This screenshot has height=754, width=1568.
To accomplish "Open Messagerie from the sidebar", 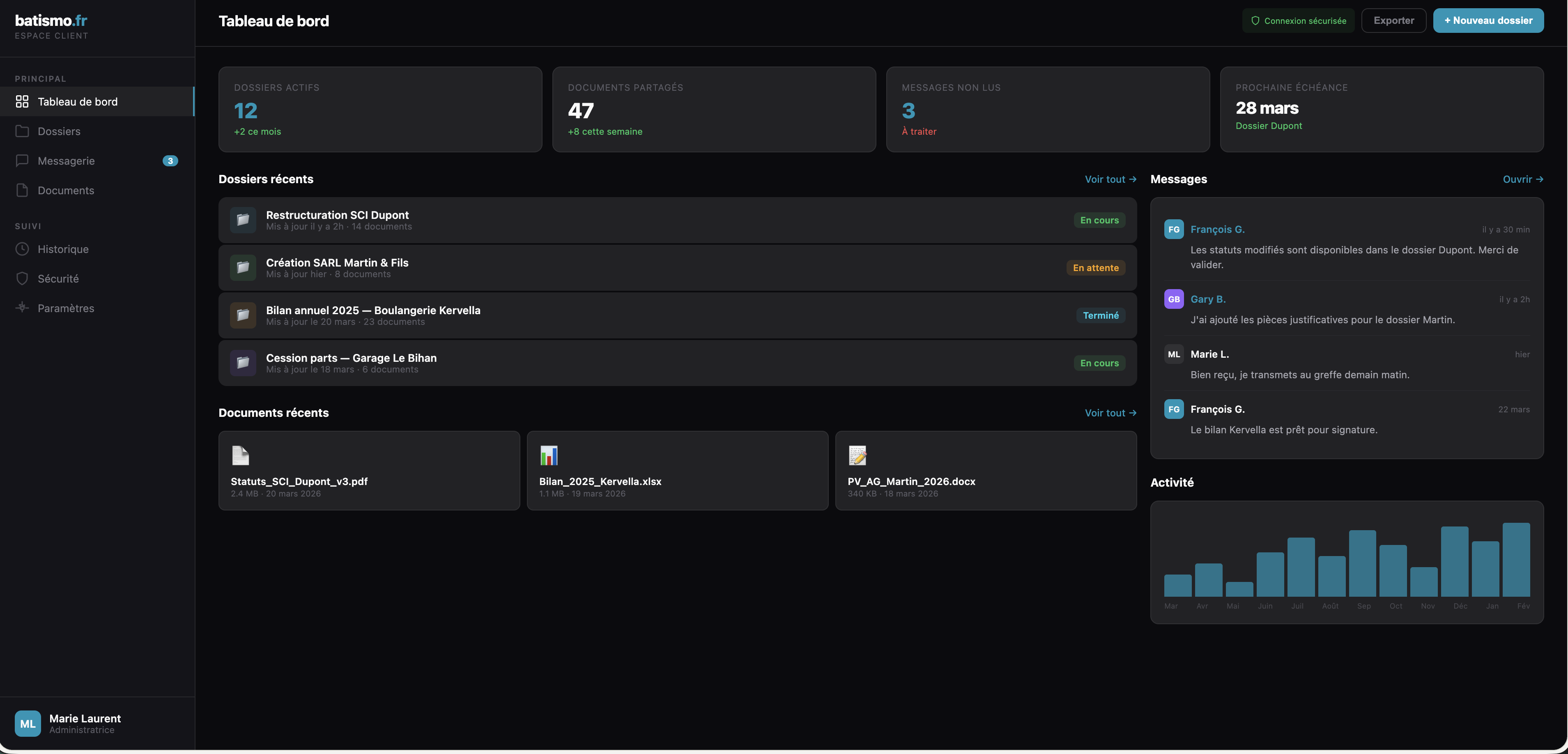I will (66, 161).
